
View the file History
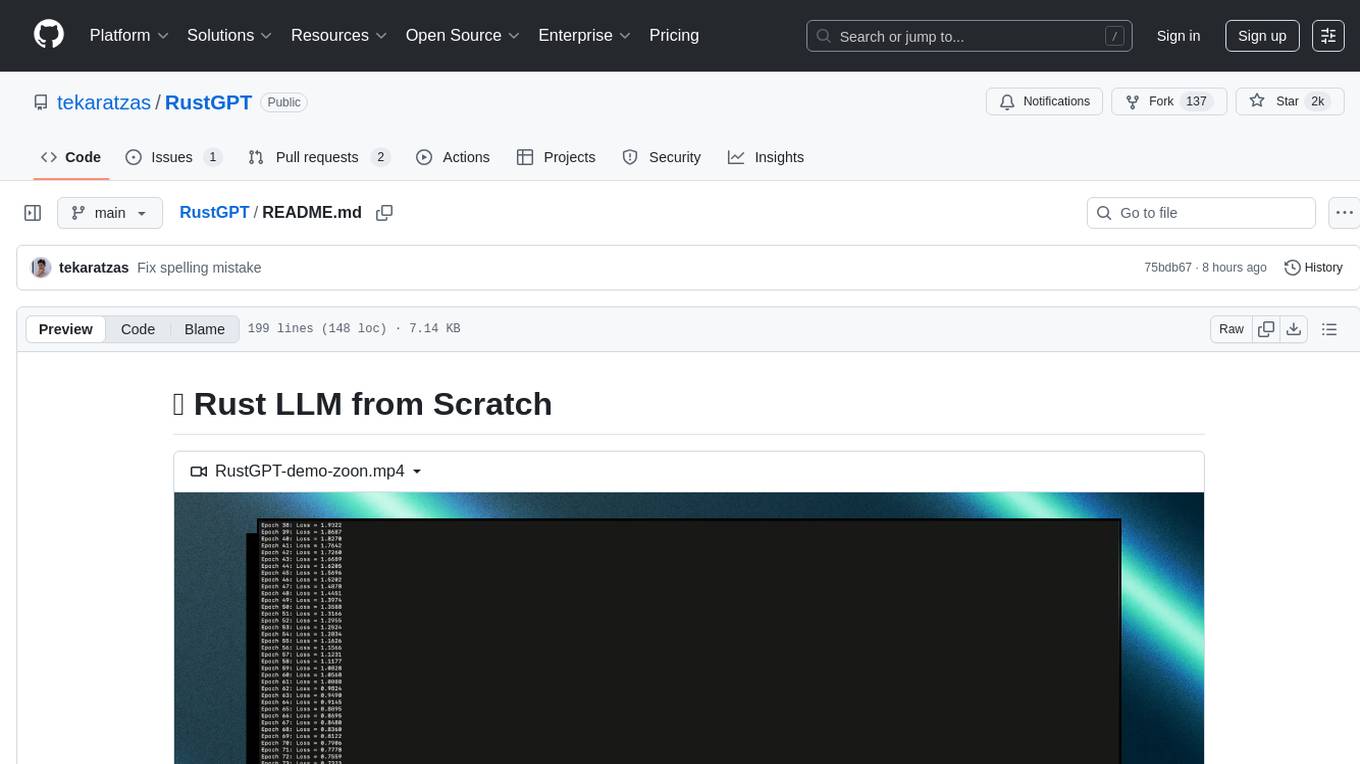(x=1313, y=267)
